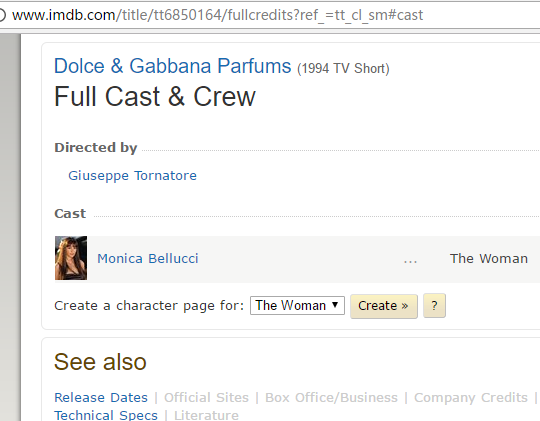The height and width of the screenshot is (421, 540).
Task: Click the Literature link
Action: pos(206,415)
